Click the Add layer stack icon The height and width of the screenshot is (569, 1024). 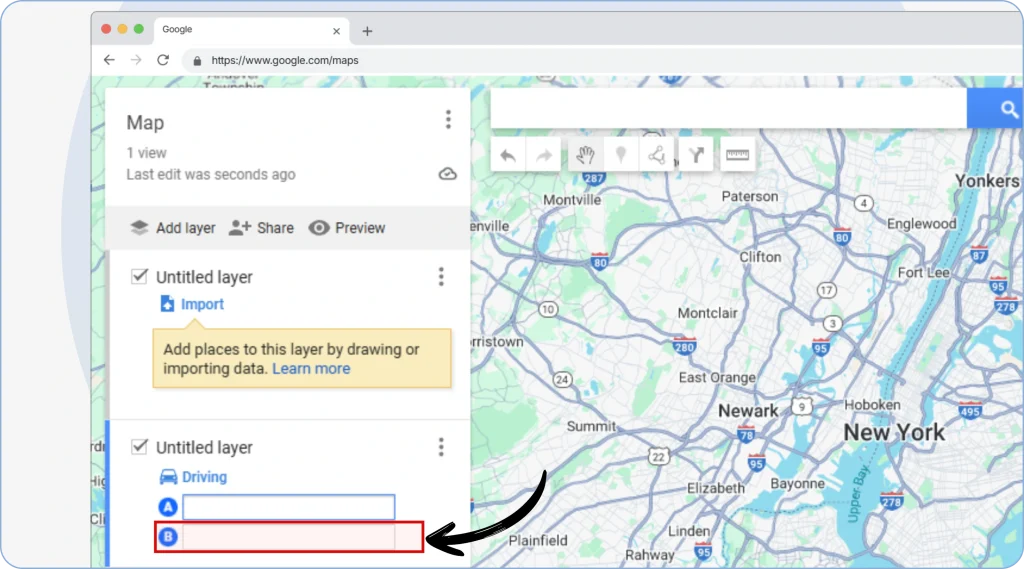coord(139,227)
